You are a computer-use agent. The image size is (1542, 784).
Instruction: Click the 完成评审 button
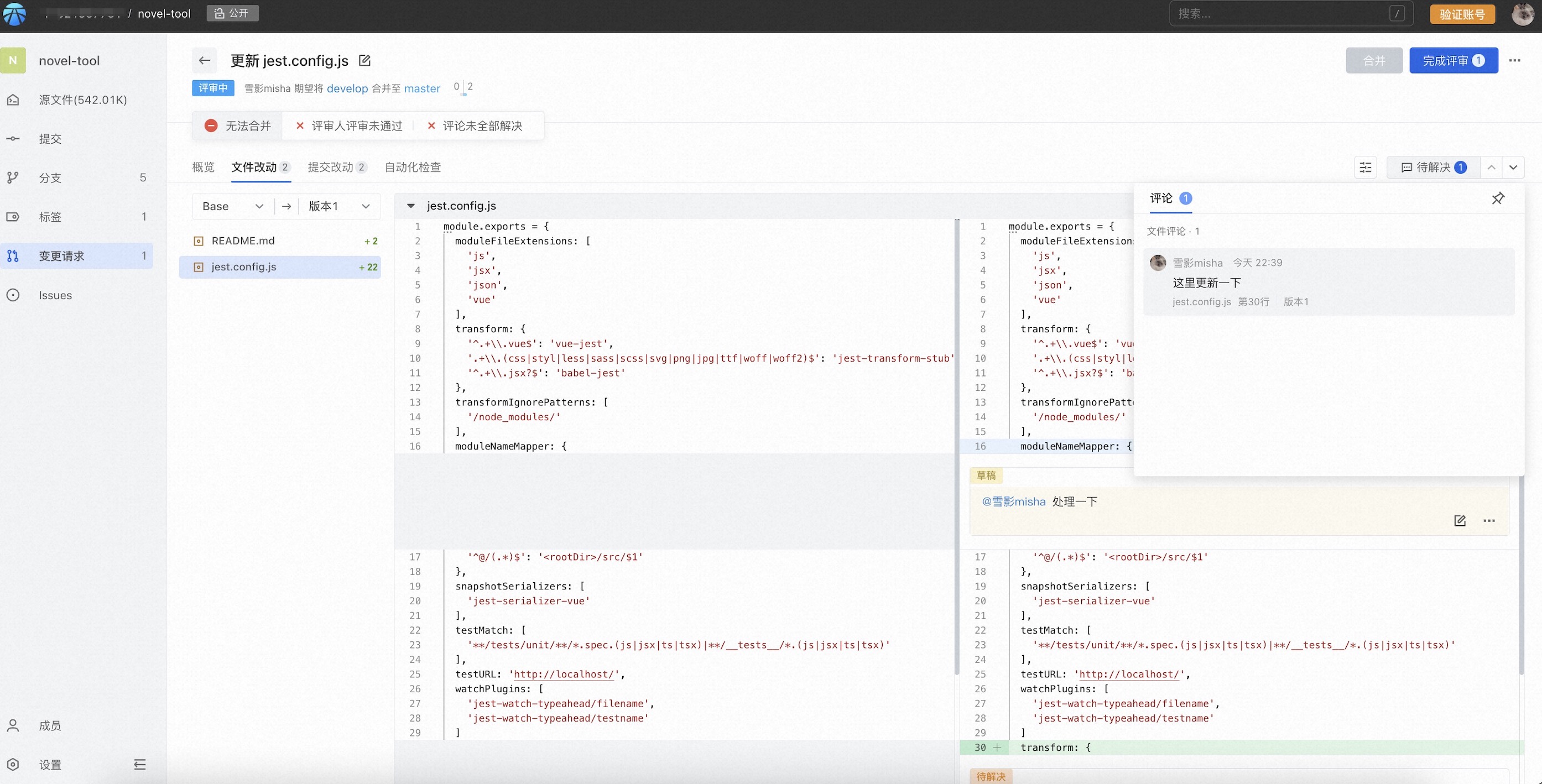[x=1454, y=60]
